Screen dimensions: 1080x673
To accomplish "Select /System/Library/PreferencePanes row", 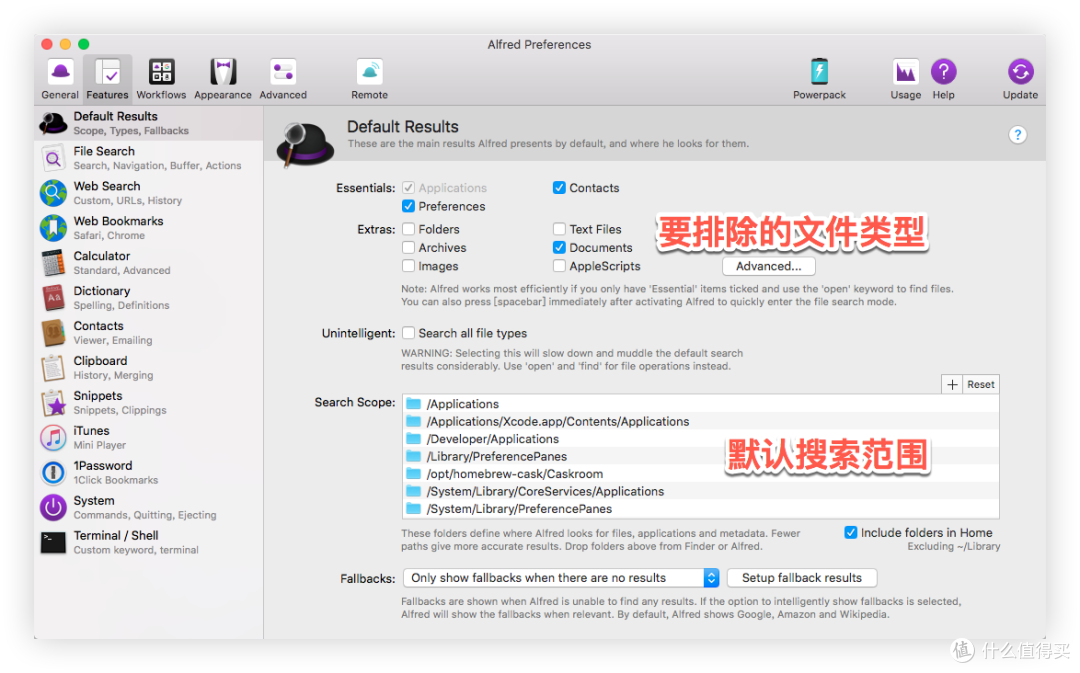I will pos(700,509).
